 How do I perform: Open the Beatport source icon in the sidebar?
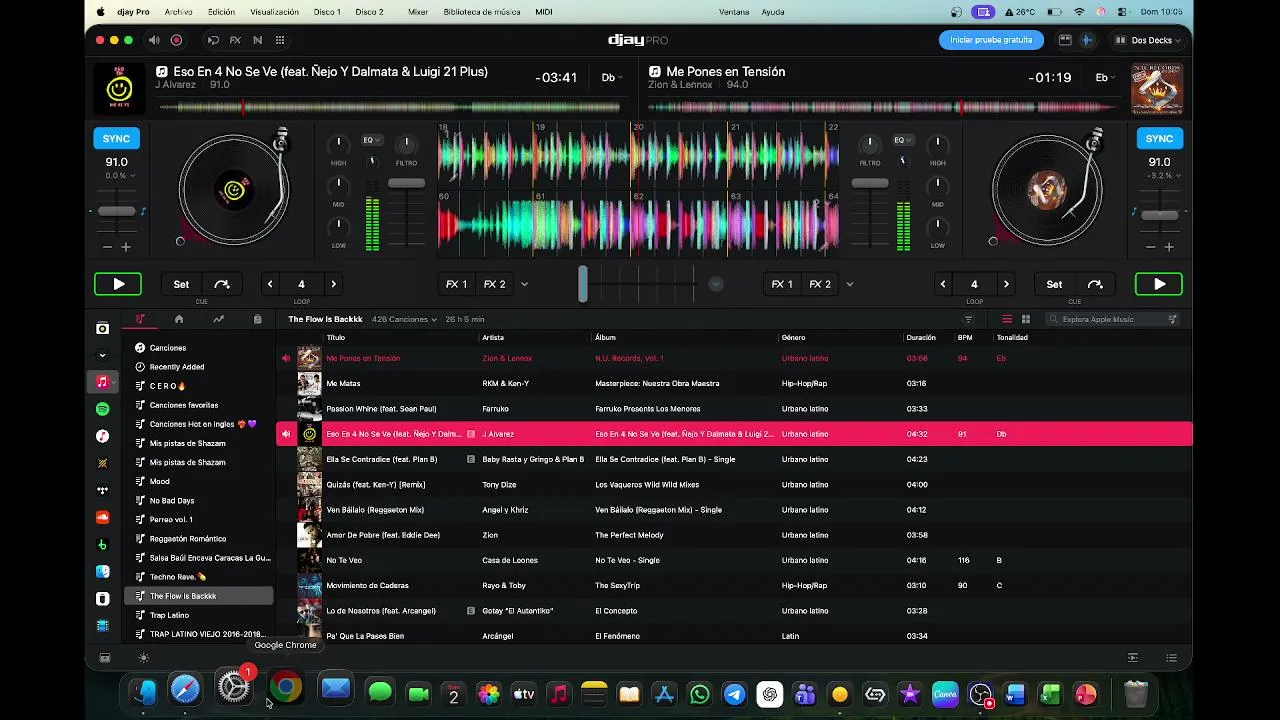pos(102,544)
